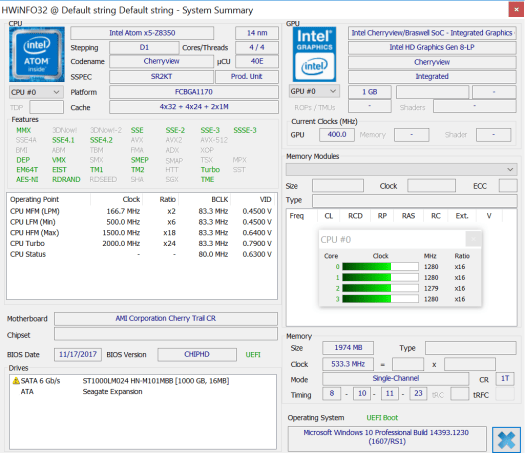Click the memory timing value 8 field
The width and height of the screenshot is (525, 453).
[x=331, y=393]
